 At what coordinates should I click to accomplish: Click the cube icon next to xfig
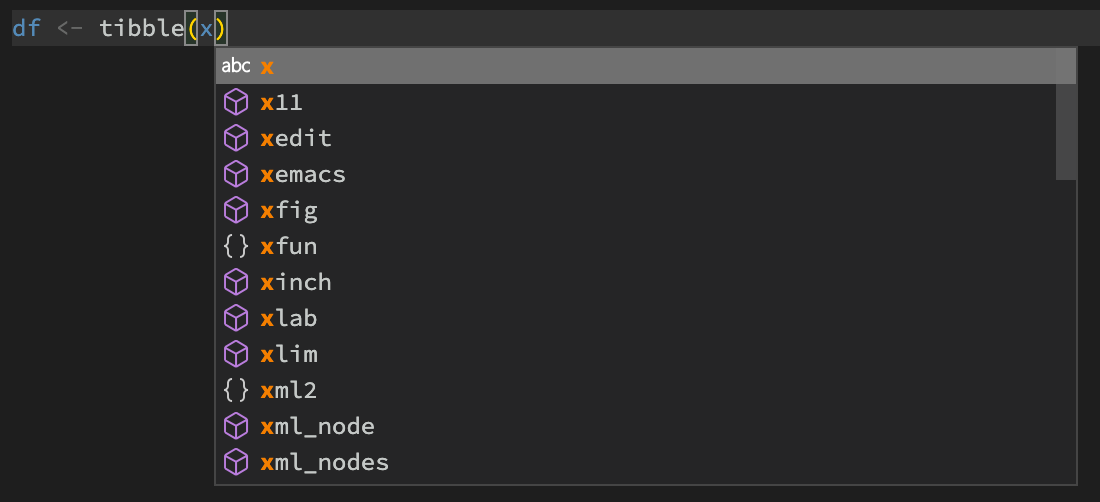coord(235,210)
